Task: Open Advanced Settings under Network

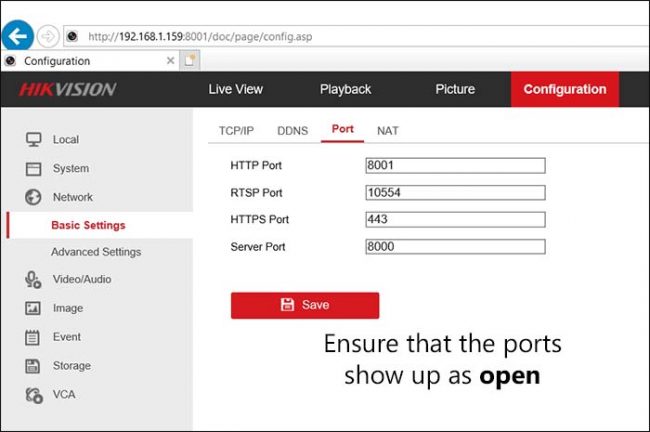Action: tap(96, 252)
